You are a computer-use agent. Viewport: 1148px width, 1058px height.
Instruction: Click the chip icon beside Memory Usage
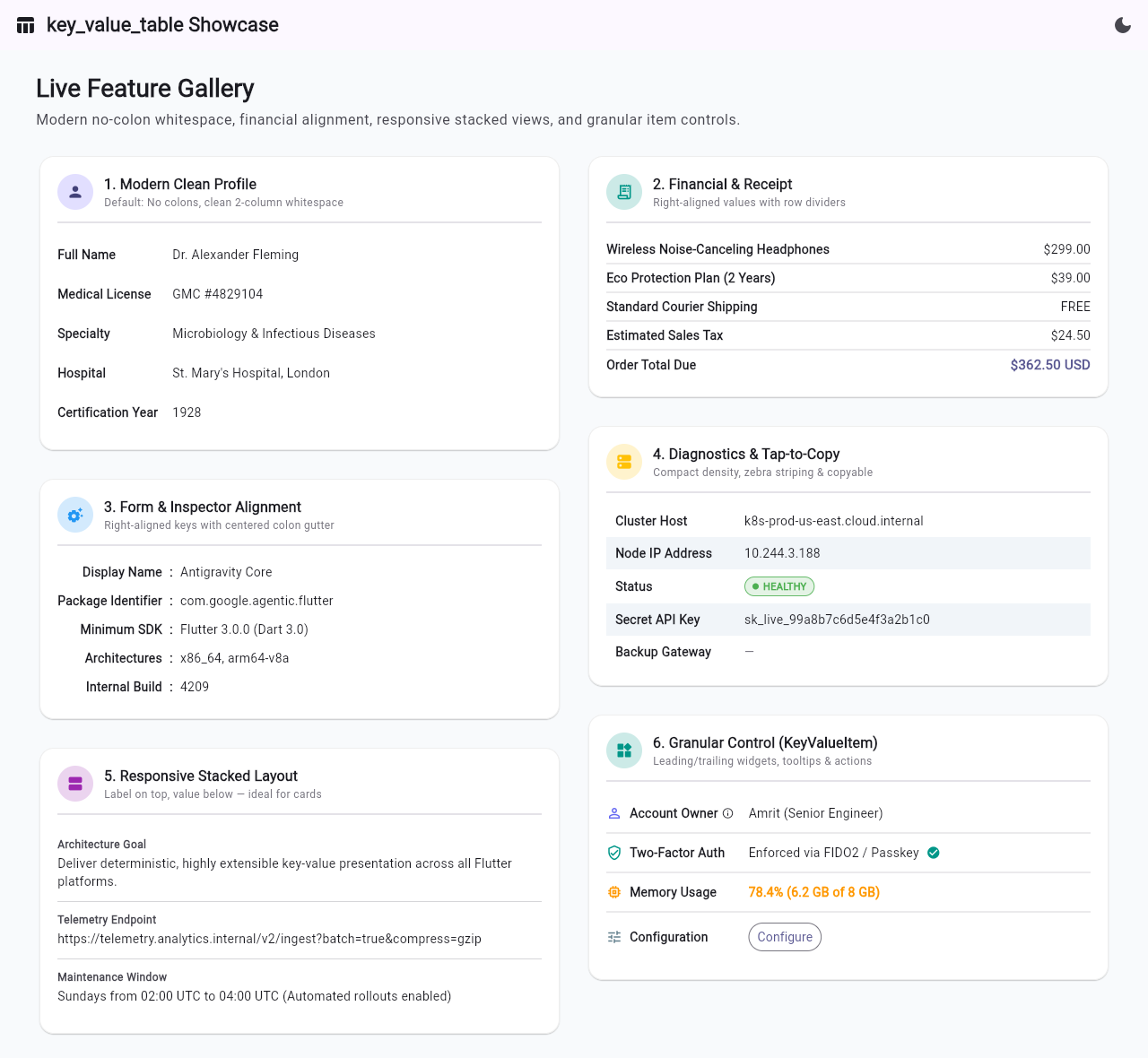(x=614, y=892)
